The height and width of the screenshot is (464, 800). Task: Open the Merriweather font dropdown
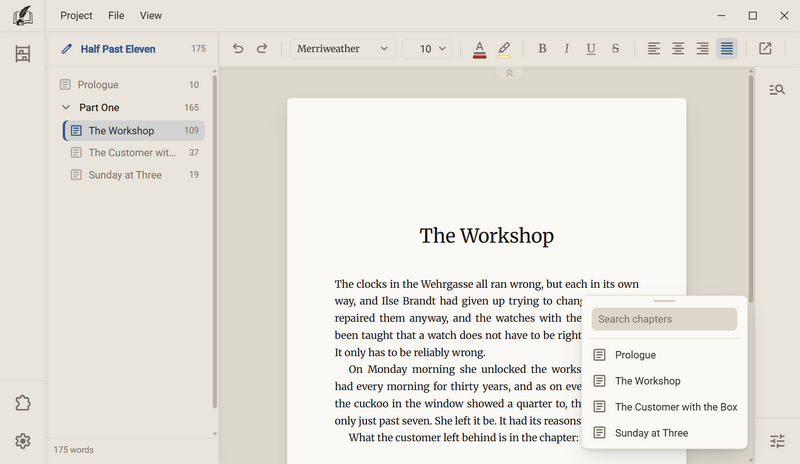tap(342, 48)
